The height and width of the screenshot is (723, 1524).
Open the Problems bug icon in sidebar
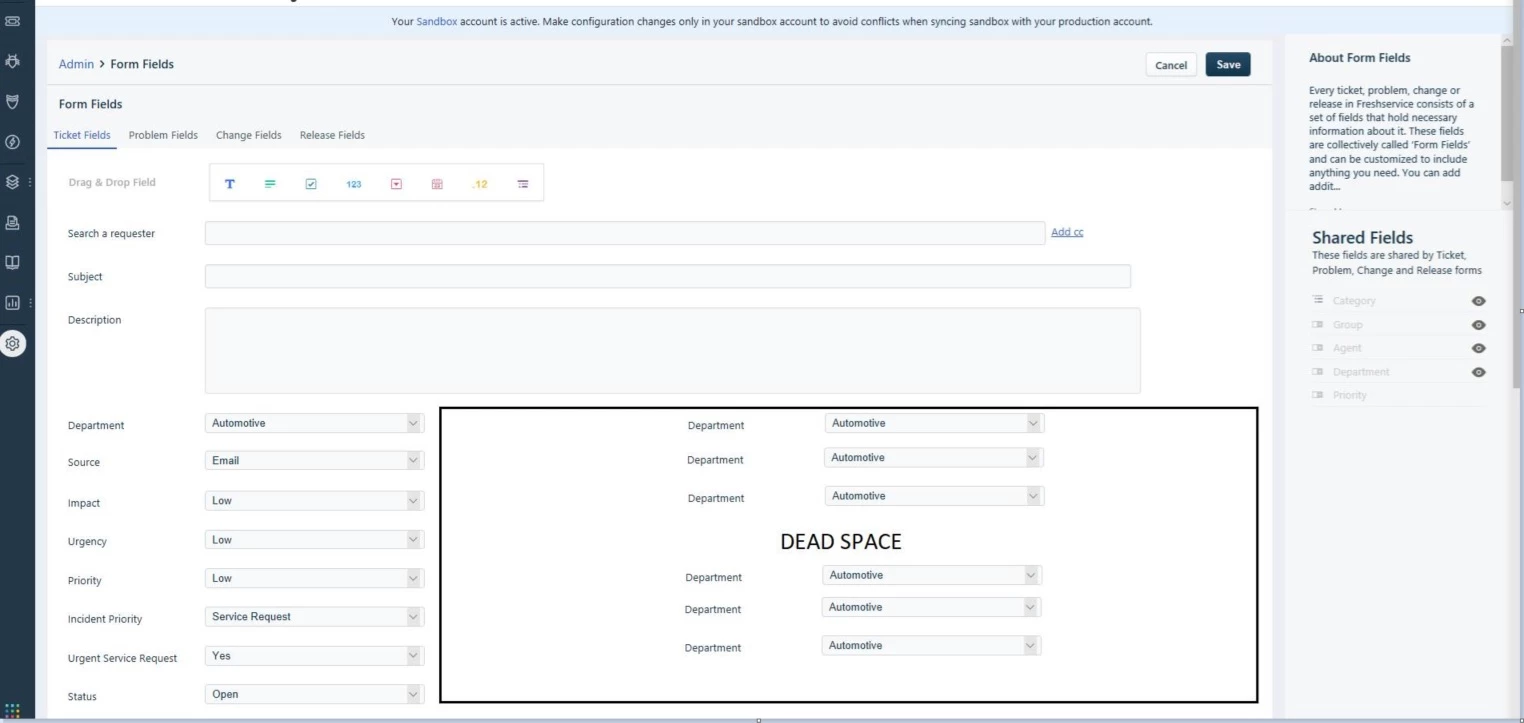(x=13, y=61)
